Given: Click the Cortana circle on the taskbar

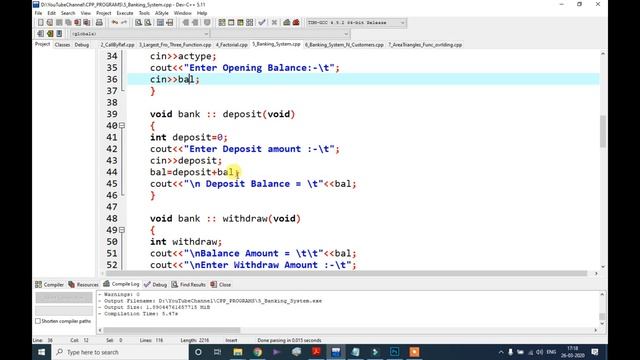Looking at the screenshot, I should click(198, 352).
